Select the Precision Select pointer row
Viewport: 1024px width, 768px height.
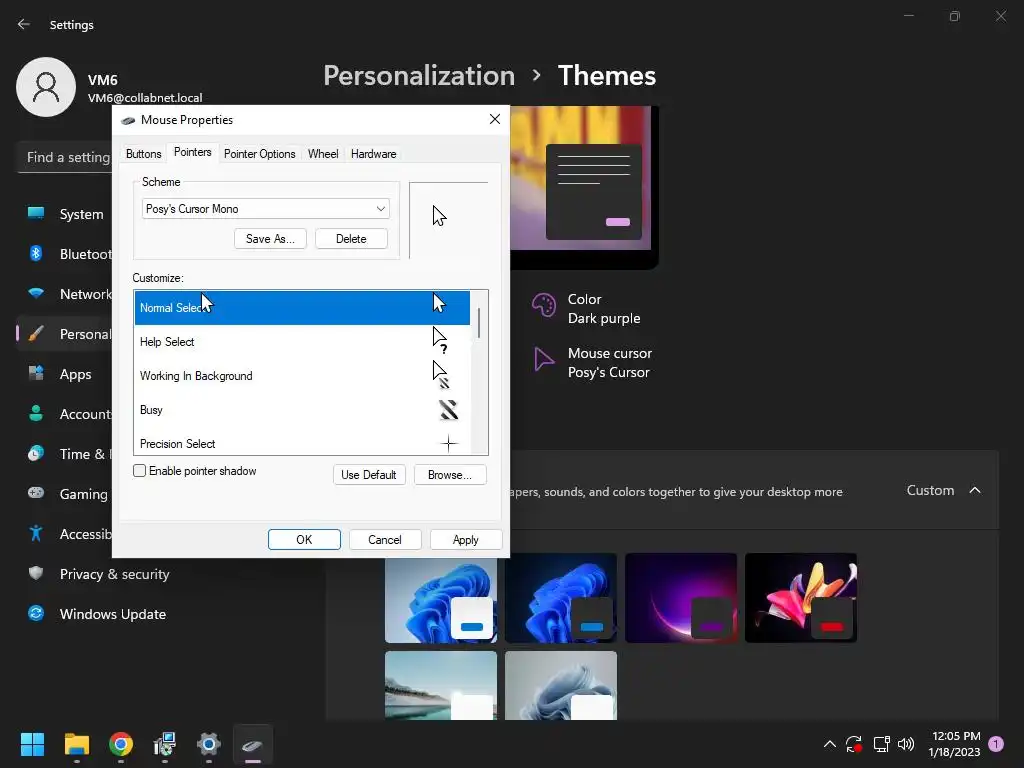302,443
